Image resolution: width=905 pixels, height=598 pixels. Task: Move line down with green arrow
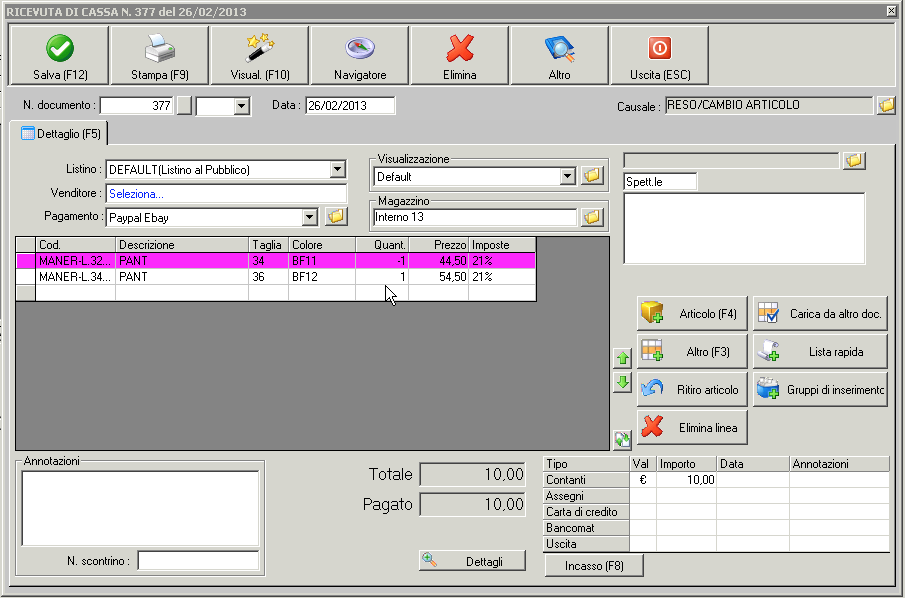[622, 382]
